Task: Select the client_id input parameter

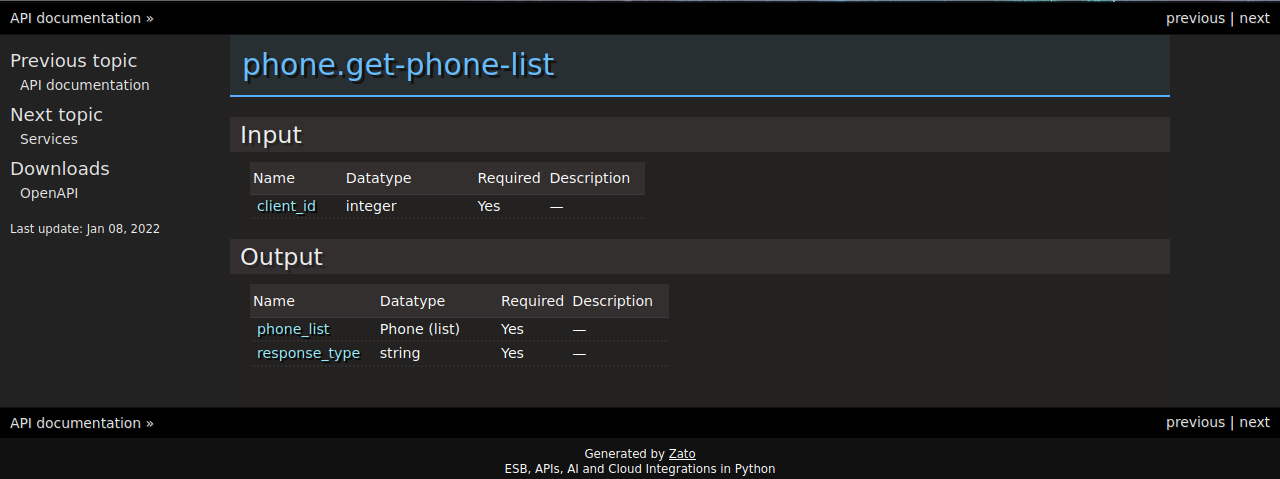Action: pos(286,206)
